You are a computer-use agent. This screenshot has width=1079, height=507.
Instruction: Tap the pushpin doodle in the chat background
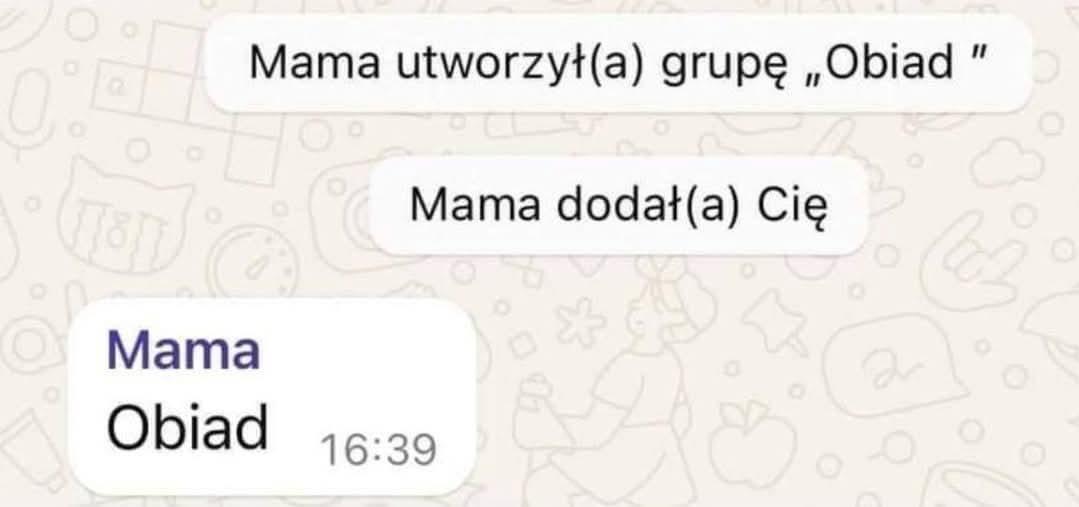774,321
